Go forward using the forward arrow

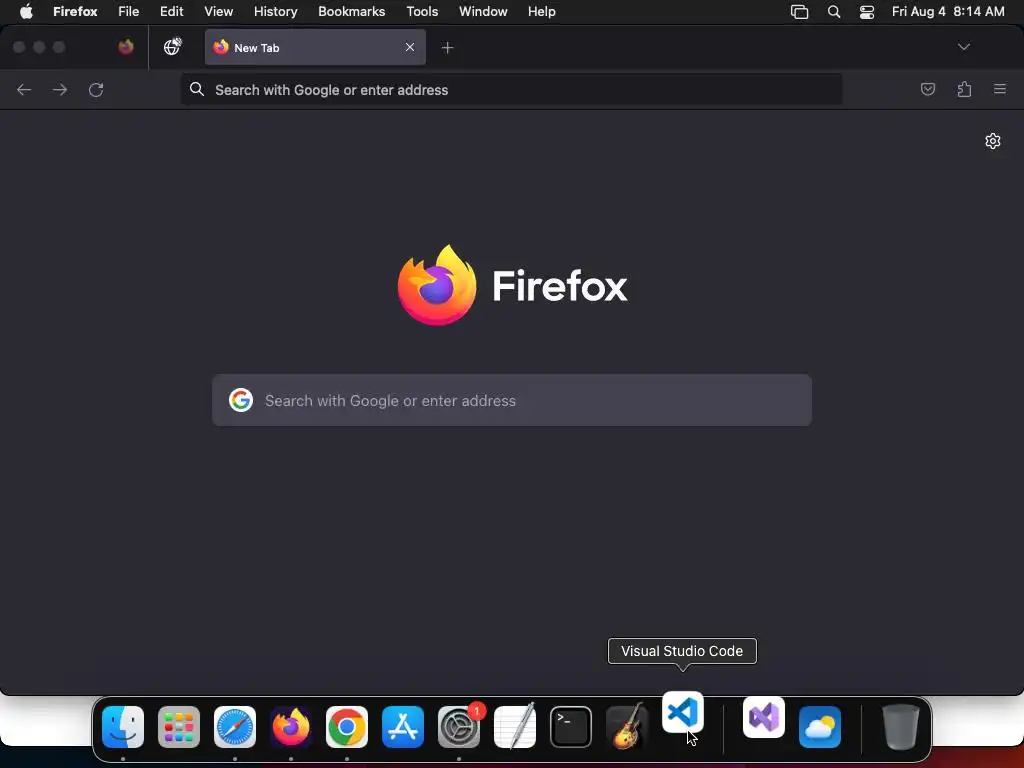60,89
